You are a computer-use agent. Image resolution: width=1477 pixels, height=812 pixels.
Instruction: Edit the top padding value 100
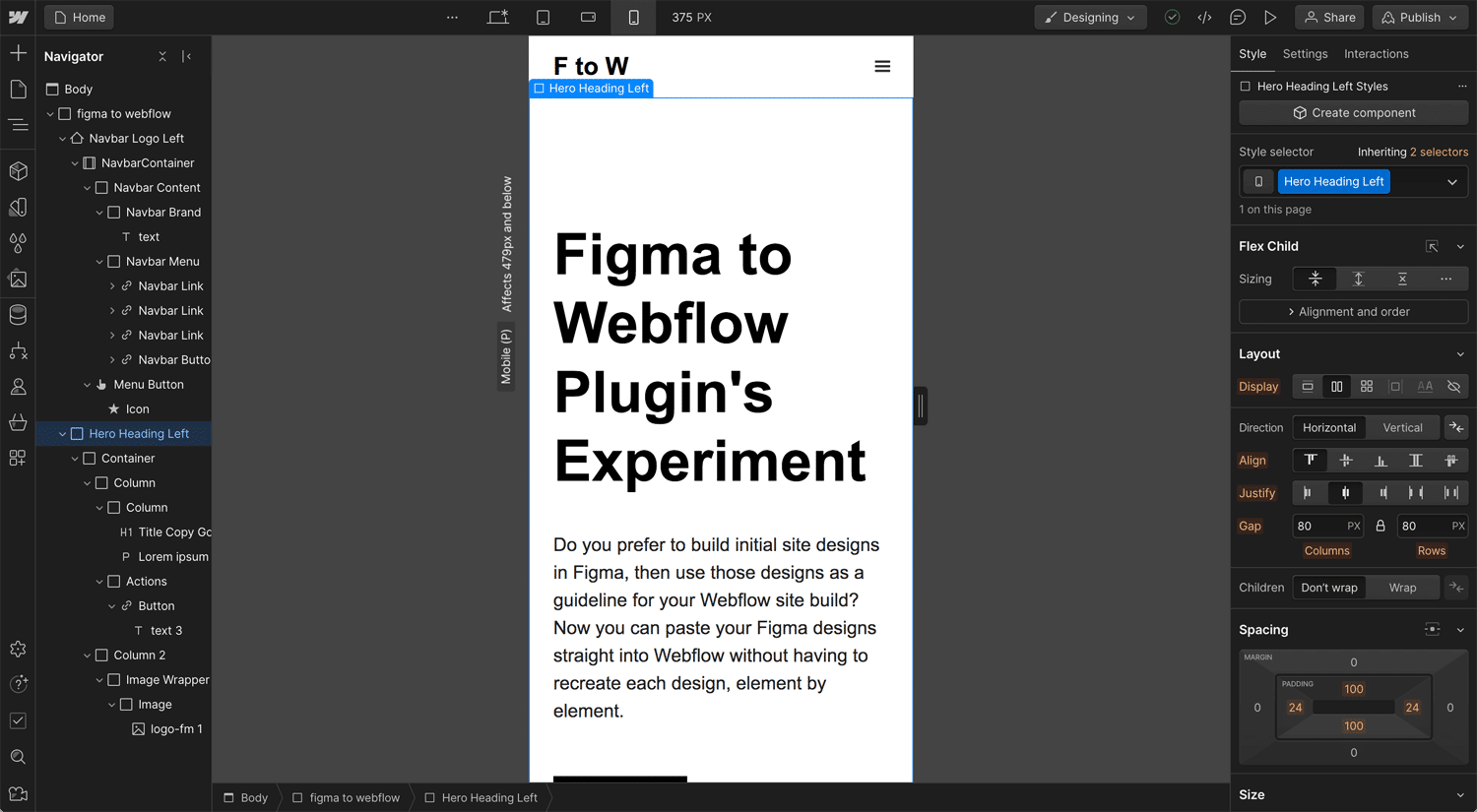[x=1353, y=689]
